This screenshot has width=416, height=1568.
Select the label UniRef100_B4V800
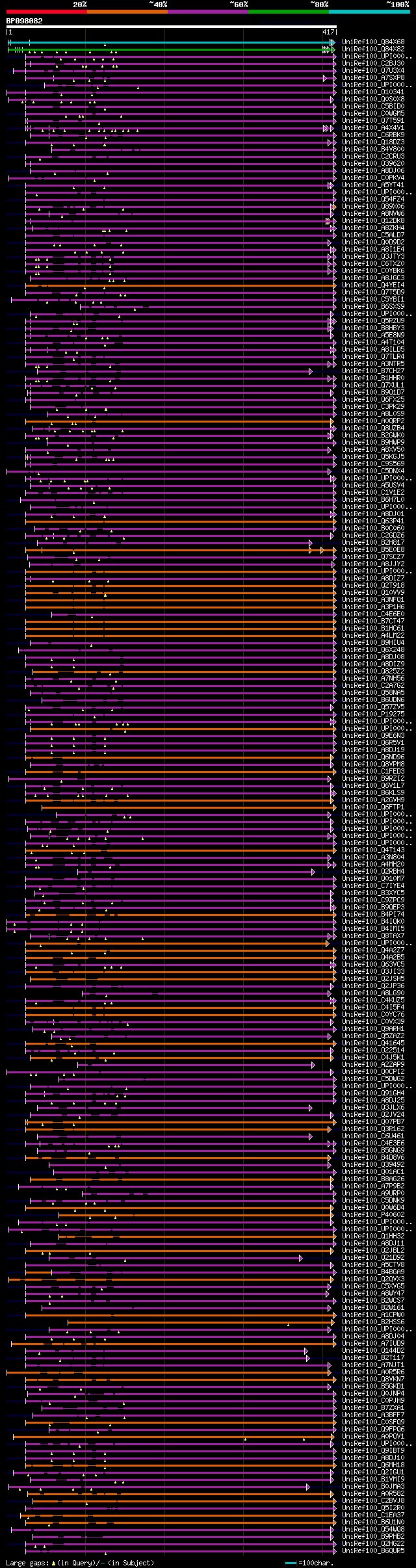pos(373,150)
